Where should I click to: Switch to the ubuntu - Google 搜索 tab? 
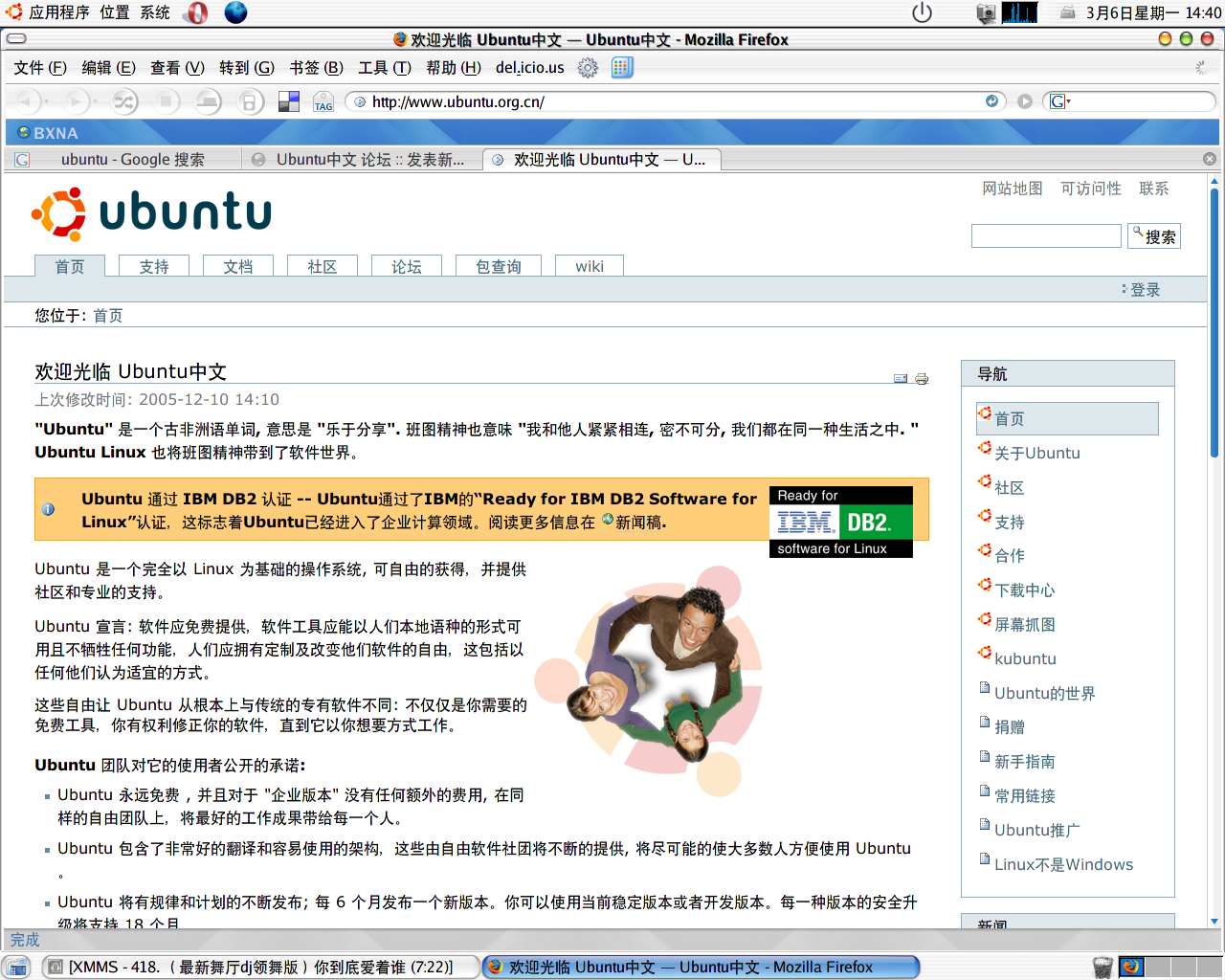click(123, 160)
